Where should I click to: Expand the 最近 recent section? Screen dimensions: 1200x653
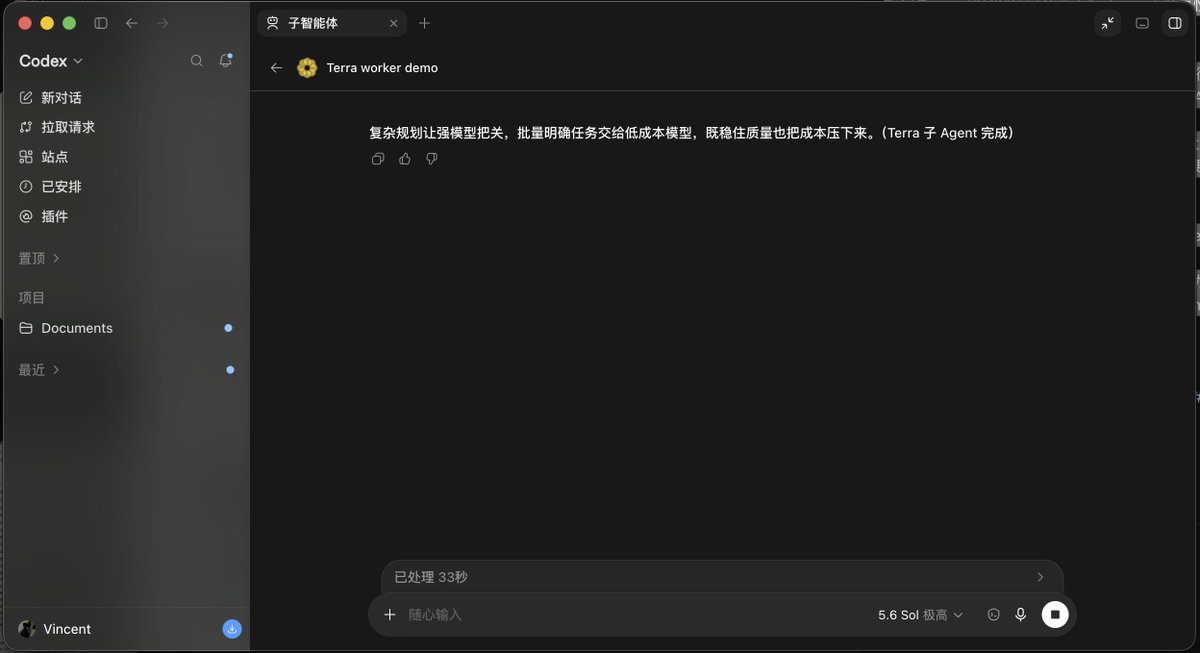pyautogui.click(x=39, y=370)
